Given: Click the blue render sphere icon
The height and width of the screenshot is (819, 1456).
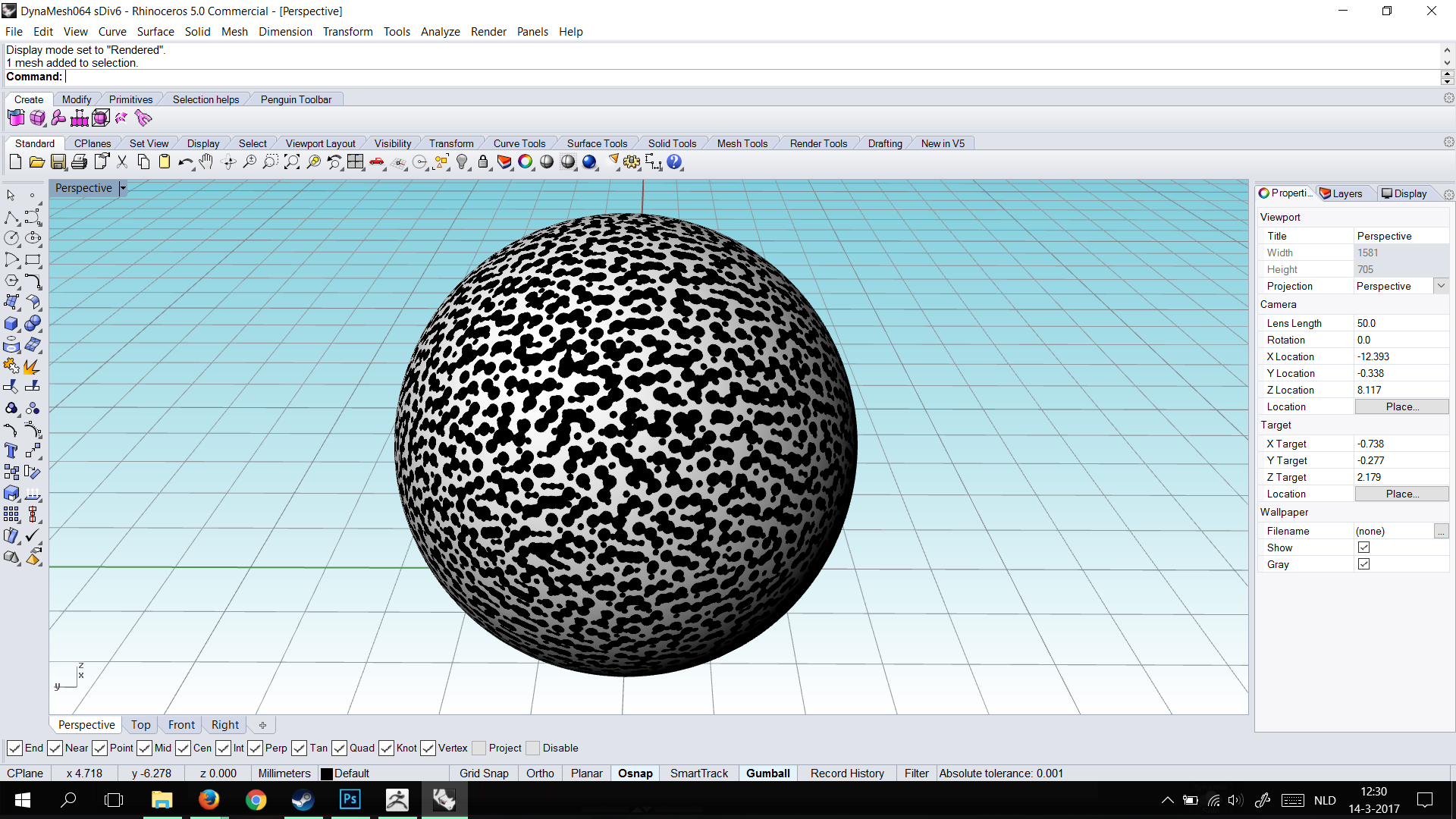Looking at the screenshot, I should (x=589, y=162).
